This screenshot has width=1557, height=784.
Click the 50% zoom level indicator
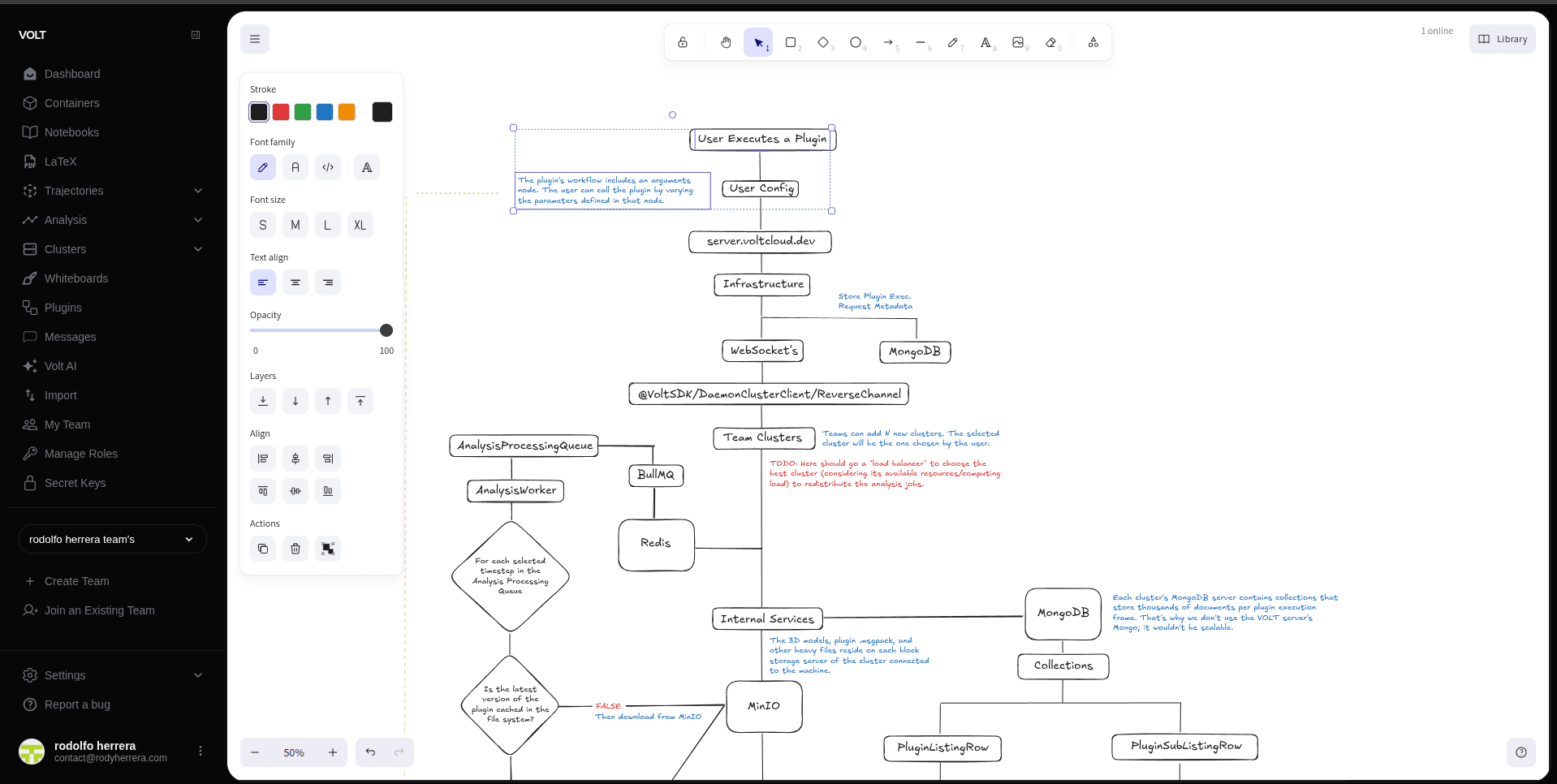[294, 752]
